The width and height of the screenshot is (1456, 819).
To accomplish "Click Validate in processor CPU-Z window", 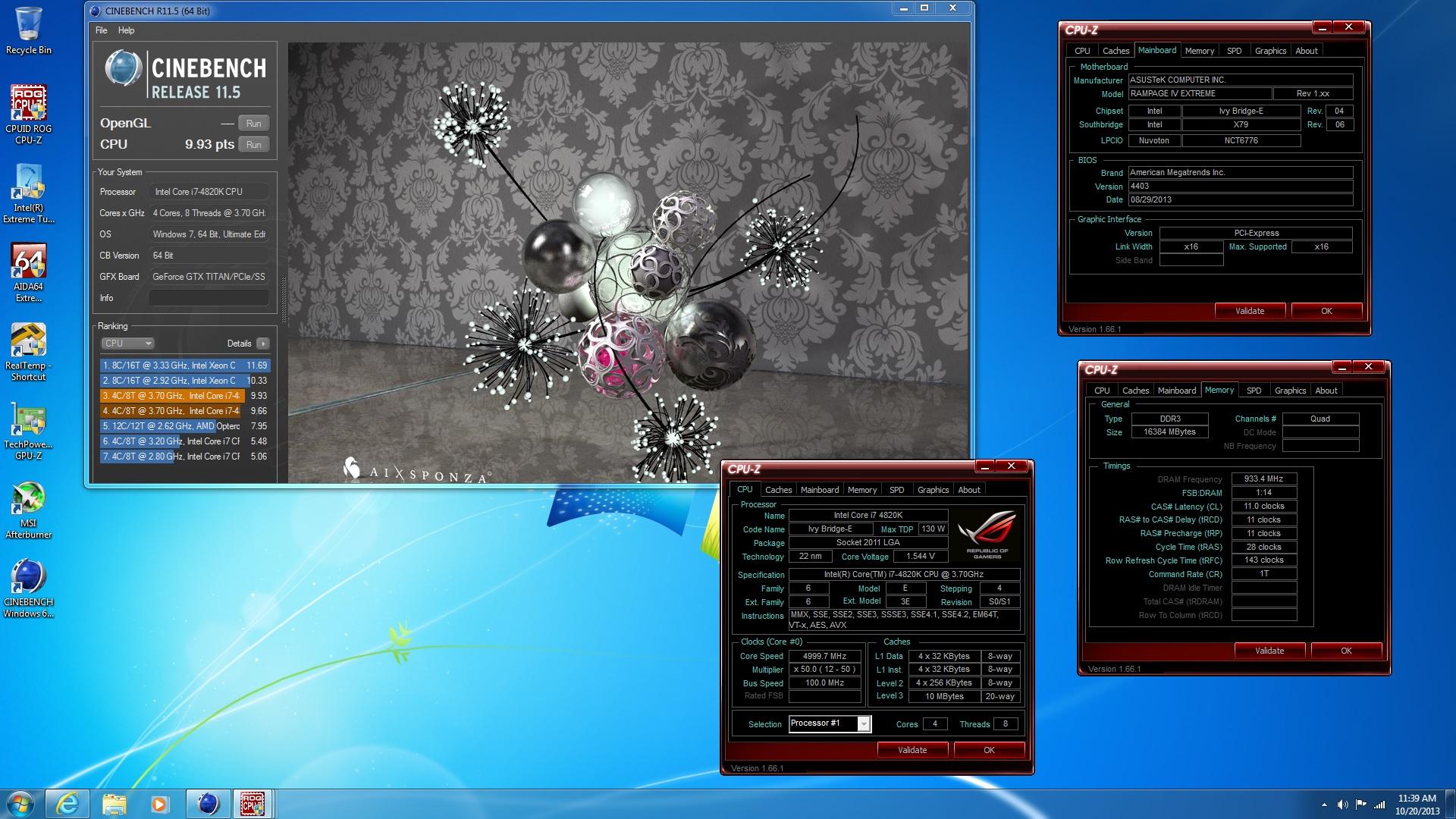I will (x=912, y=750).
